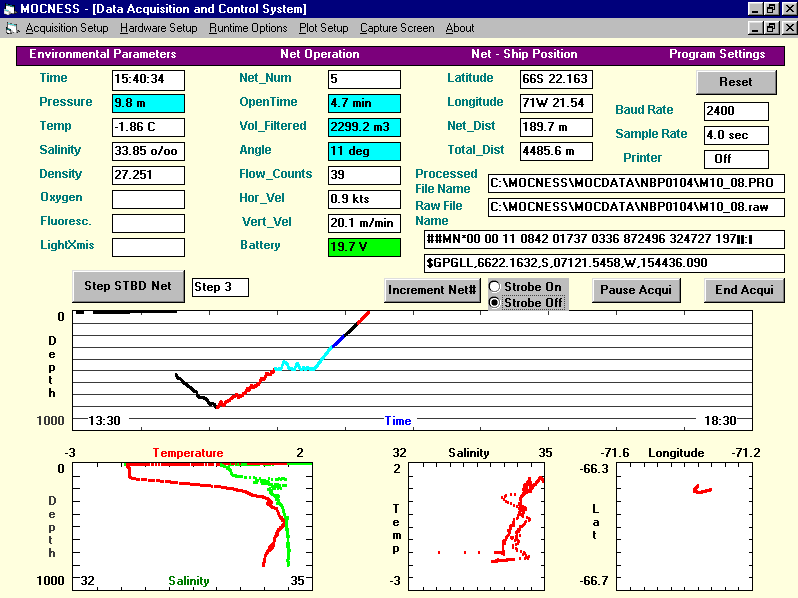Click the menu bar document icon

point(12,29)
